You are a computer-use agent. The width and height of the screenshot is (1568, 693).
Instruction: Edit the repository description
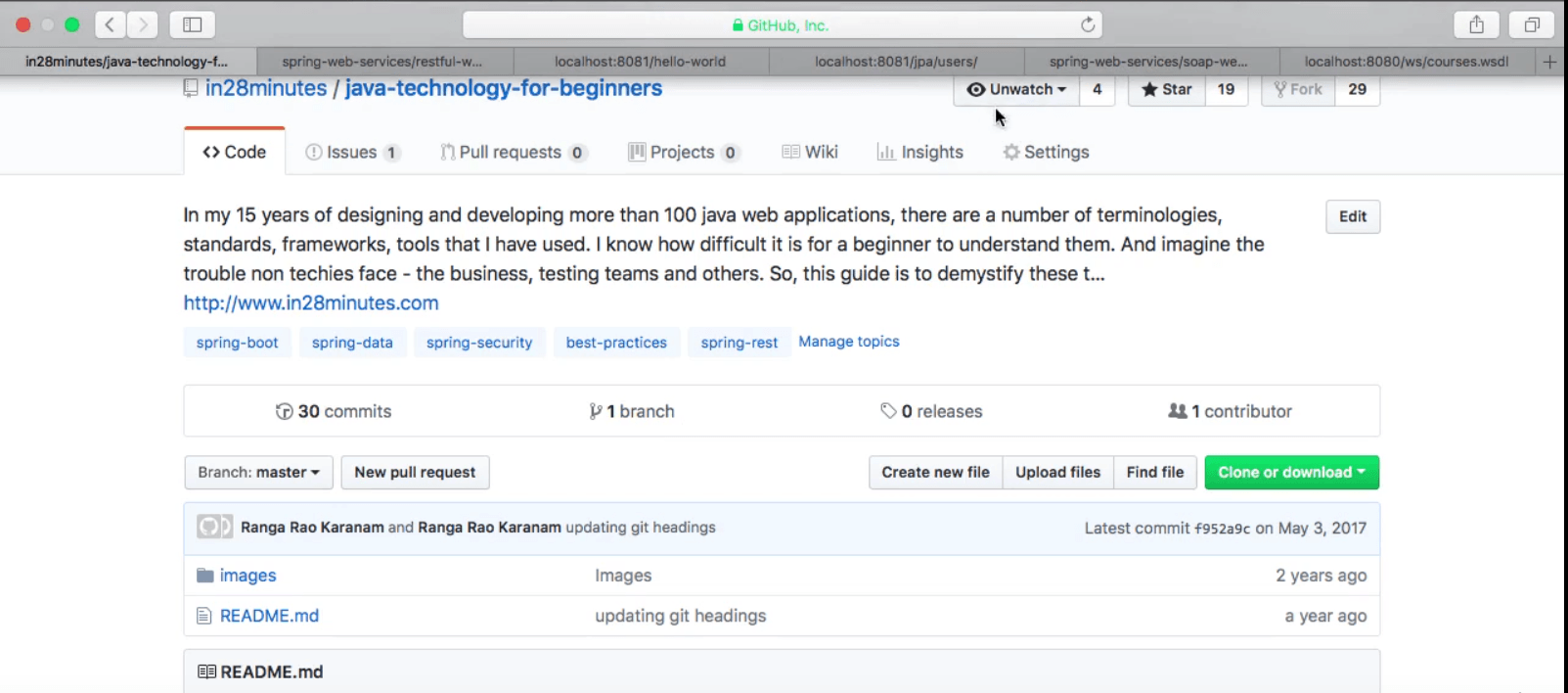(1353, 216)
